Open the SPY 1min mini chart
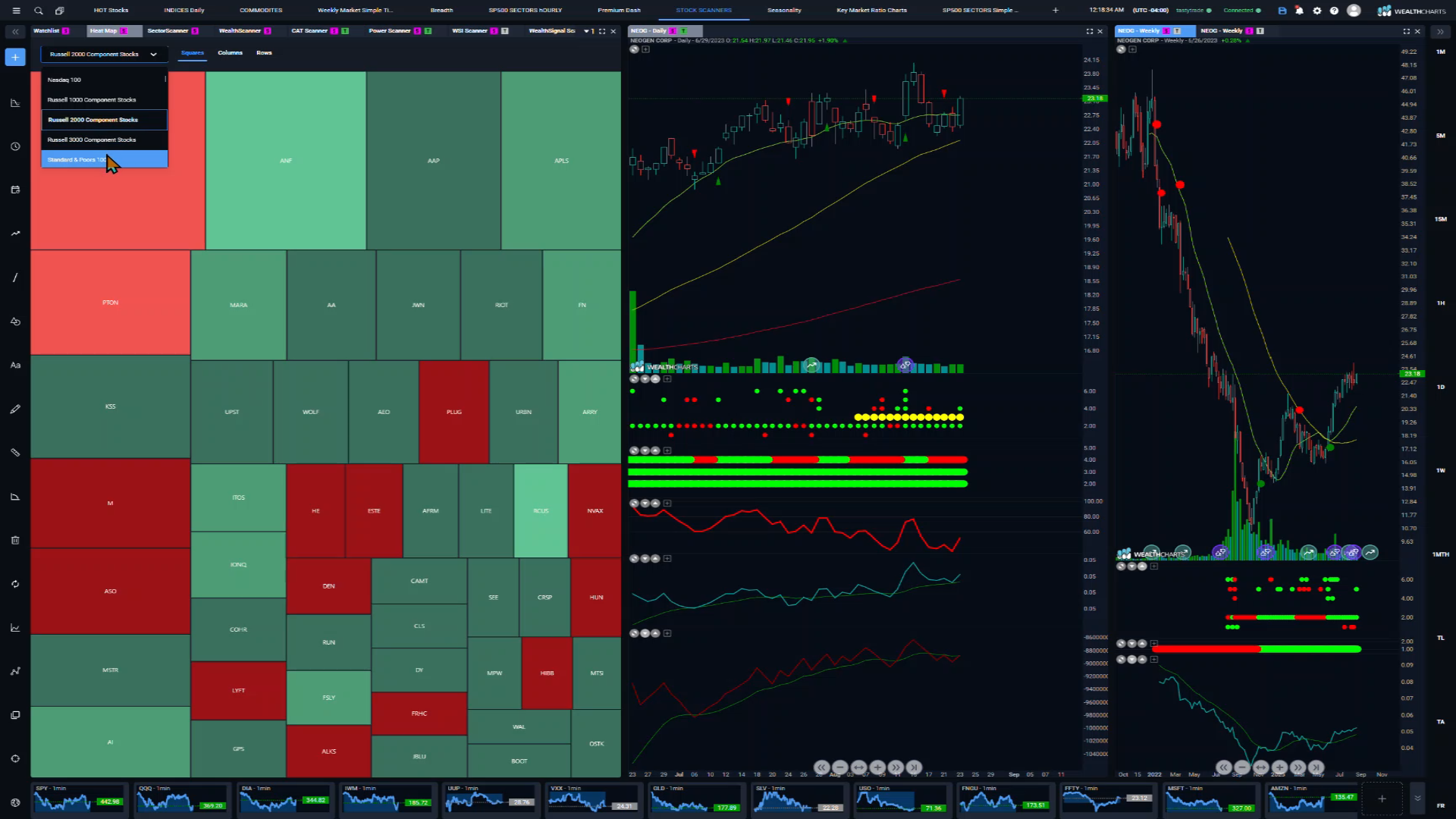1456x819 pixels. pyautogui.click(x=79, y=799)
